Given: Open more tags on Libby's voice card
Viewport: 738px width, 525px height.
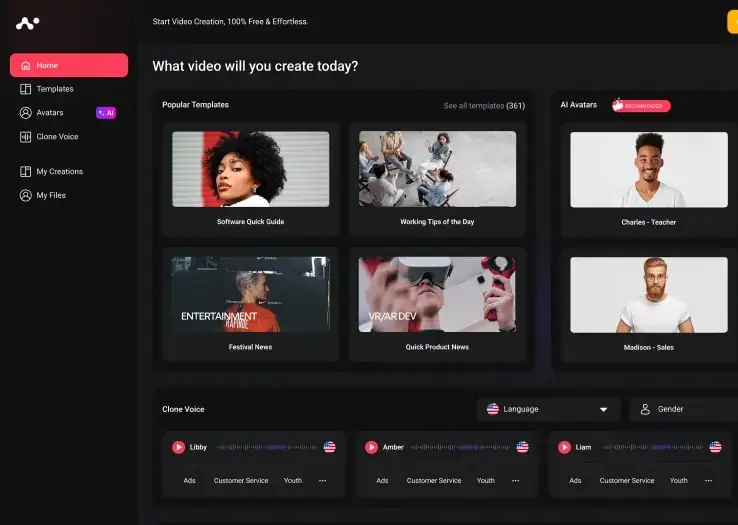Looking at the screenshot, I should [x=322, y=481].
